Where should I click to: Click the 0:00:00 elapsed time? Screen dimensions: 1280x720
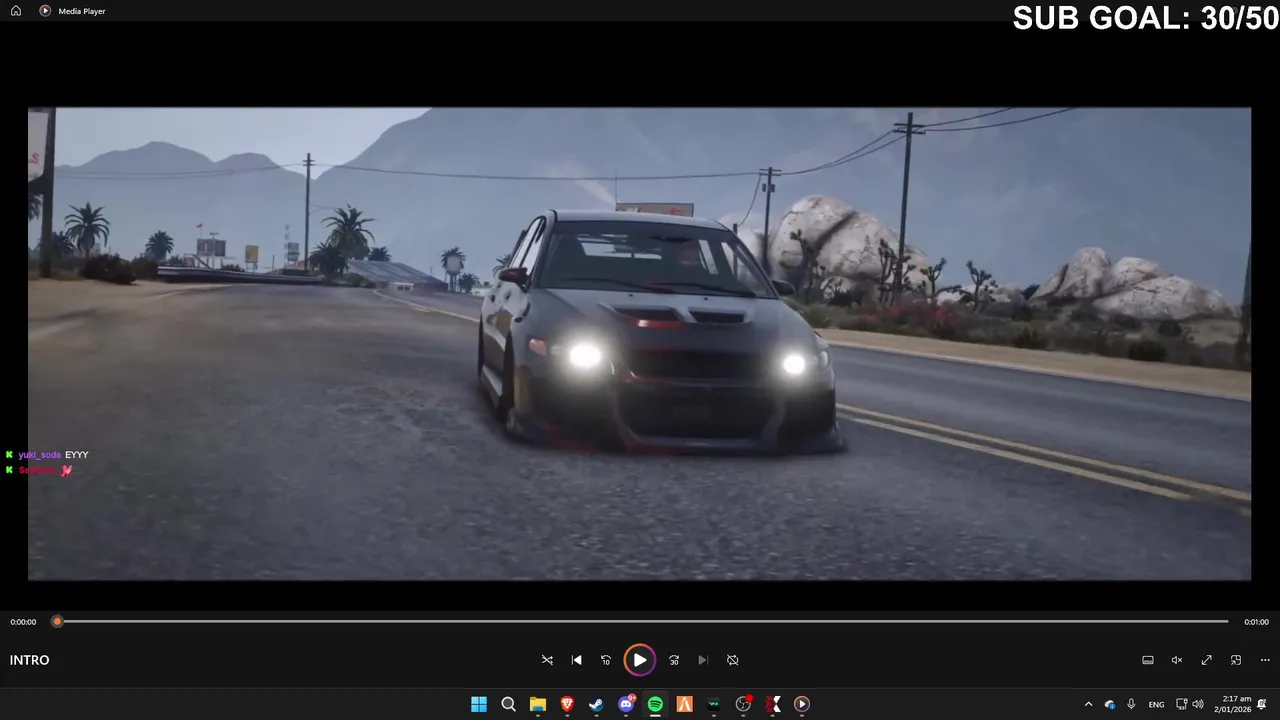(23, 622)
